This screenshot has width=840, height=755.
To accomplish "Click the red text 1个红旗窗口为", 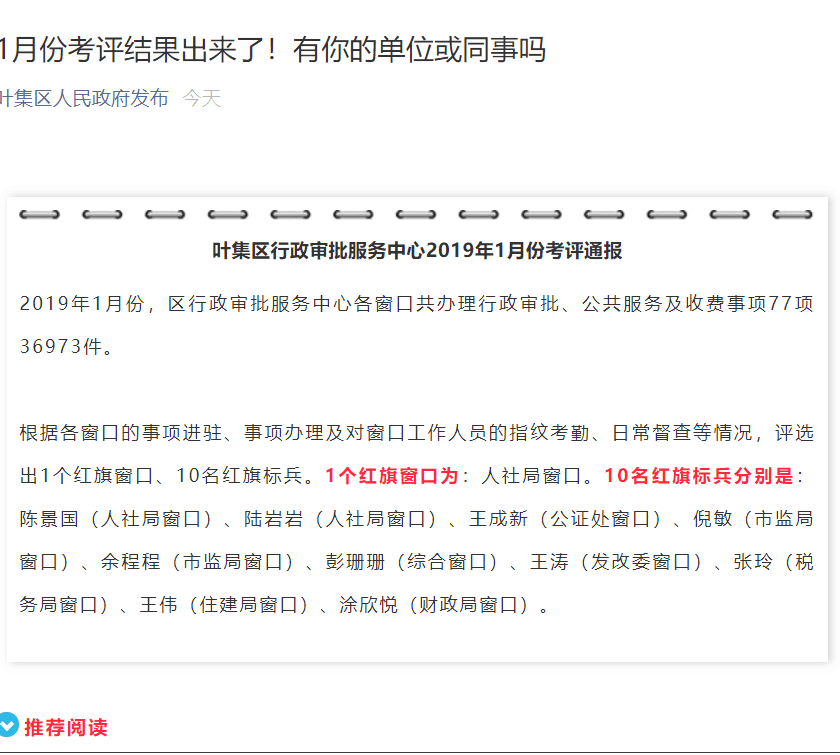I will click(392, 476).
